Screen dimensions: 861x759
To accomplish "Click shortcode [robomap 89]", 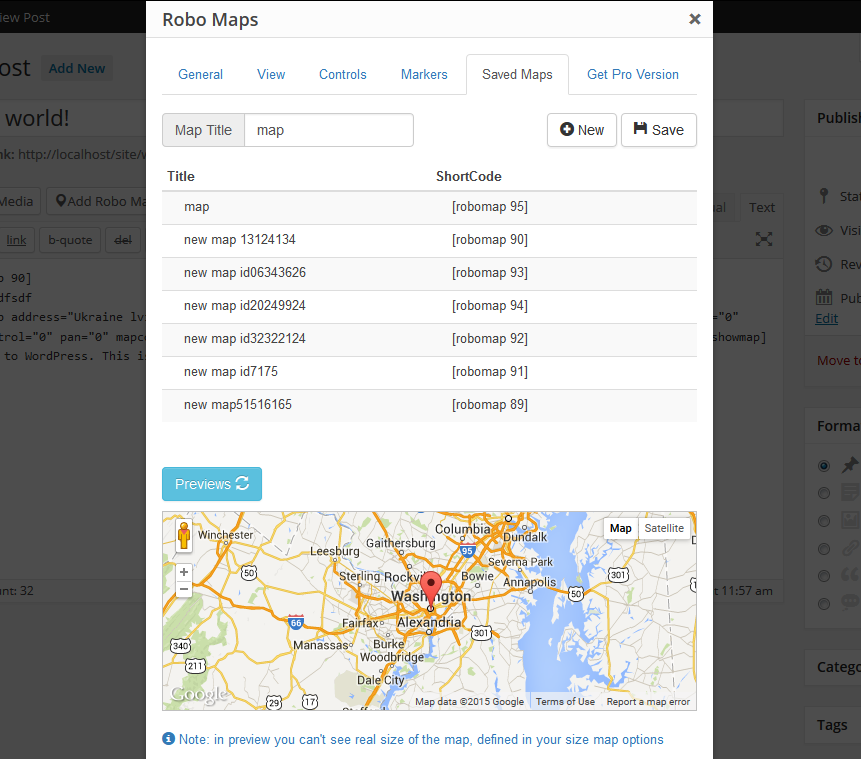I will (490, 405).
